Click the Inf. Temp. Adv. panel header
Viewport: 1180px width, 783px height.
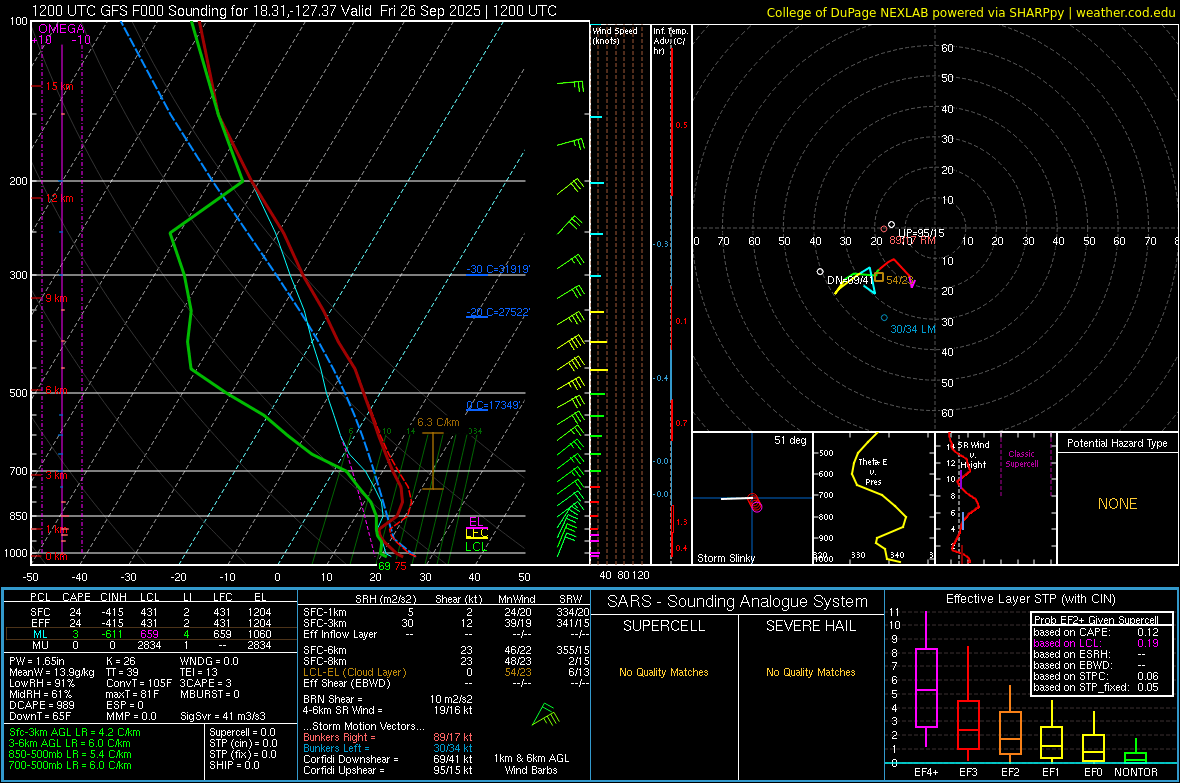coord(671,41)
